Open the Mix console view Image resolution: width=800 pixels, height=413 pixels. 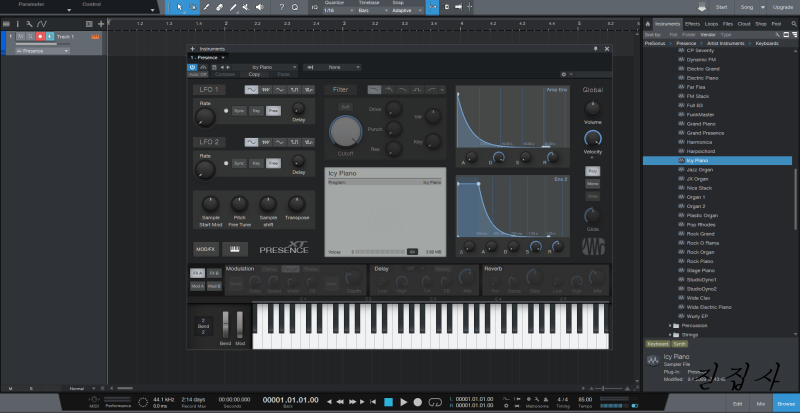pos(761,403)
